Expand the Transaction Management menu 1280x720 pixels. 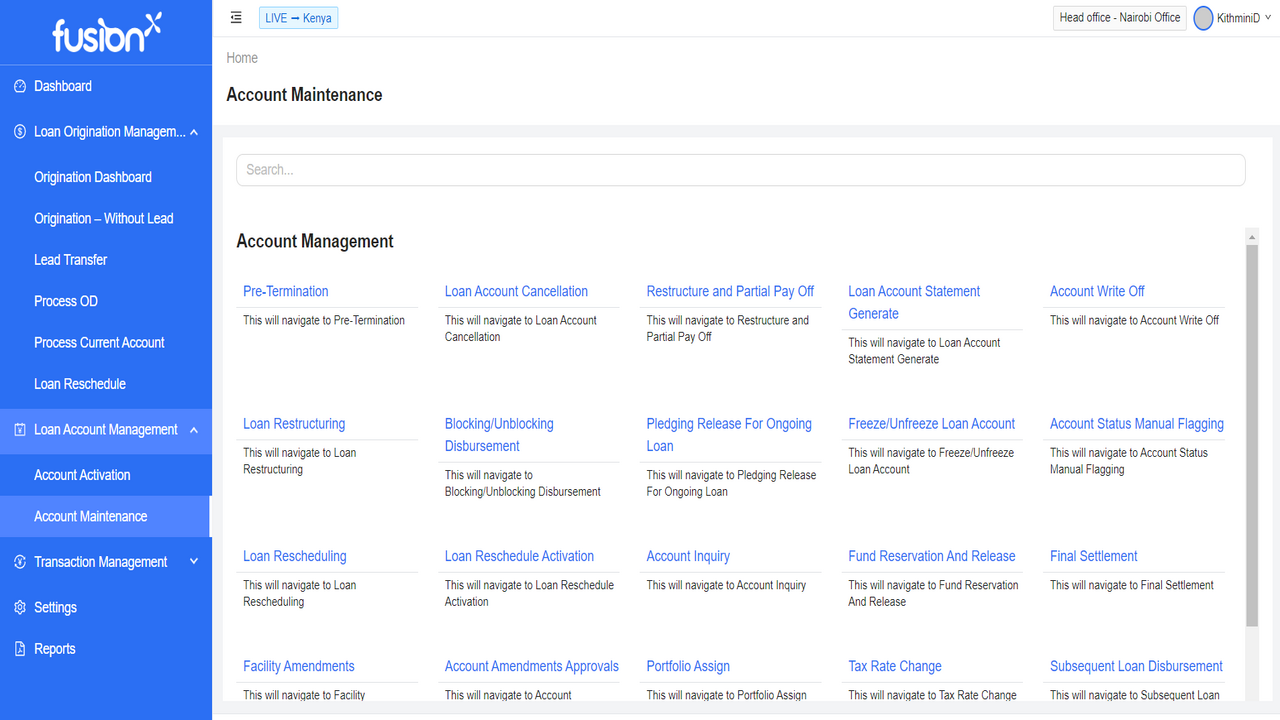point(193,561)
